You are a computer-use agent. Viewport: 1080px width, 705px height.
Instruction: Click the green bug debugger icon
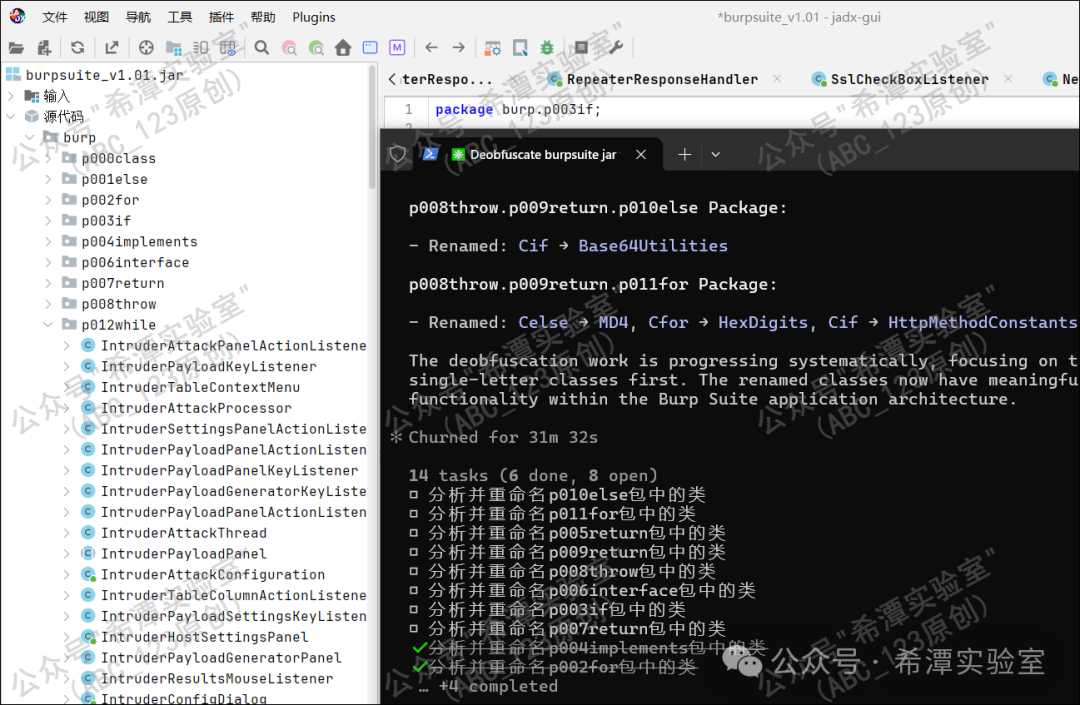coord(547,48)
